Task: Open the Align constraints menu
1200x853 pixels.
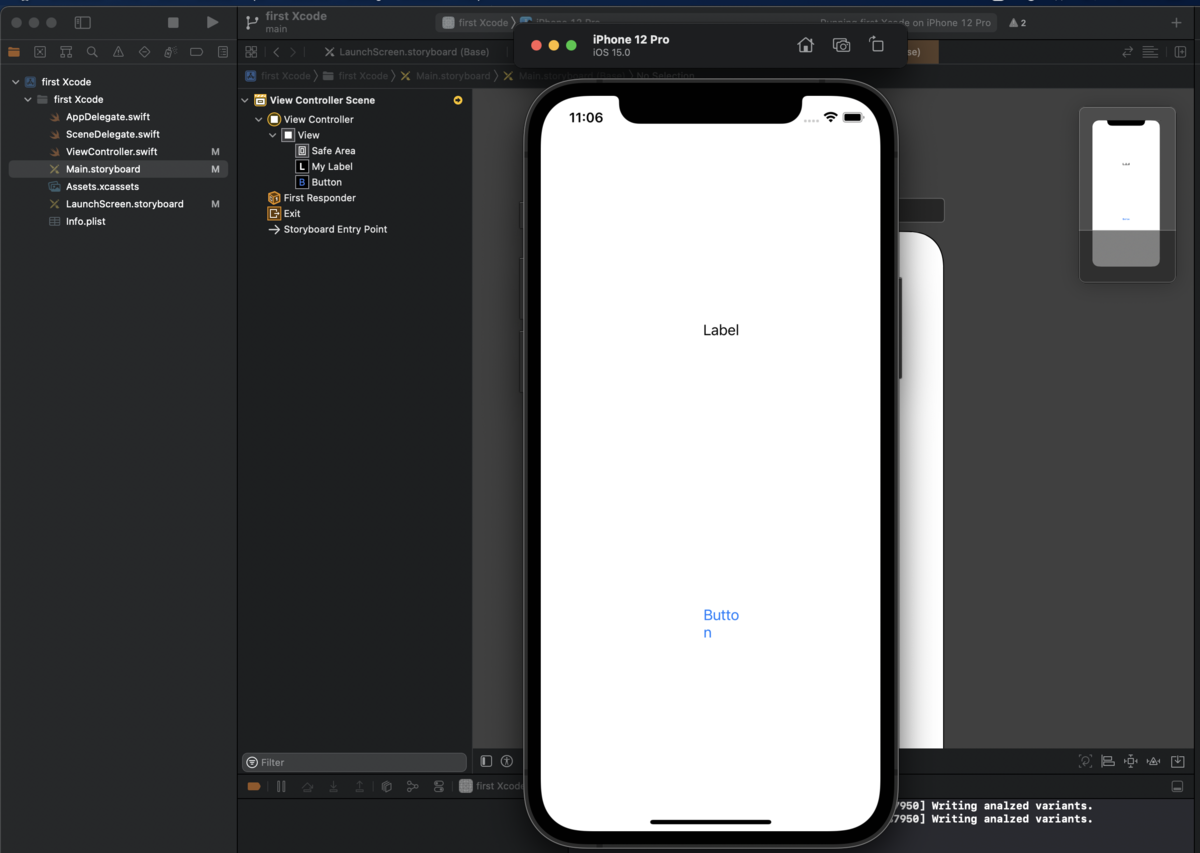Action: pyautogui.click(x=1108, y=761)
